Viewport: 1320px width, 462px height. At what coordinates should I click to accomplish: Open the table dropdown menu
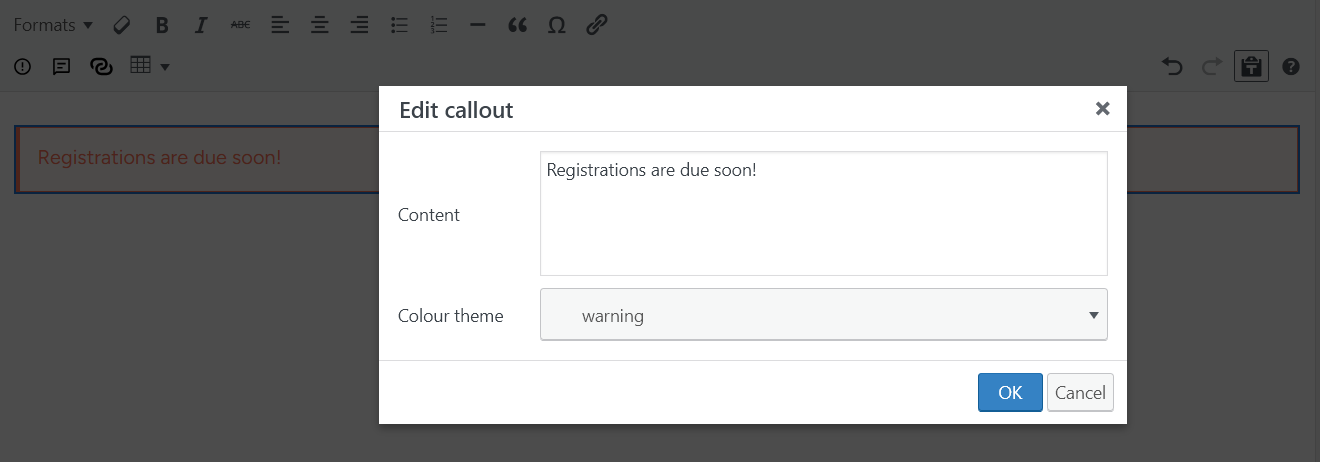[150, 67]
